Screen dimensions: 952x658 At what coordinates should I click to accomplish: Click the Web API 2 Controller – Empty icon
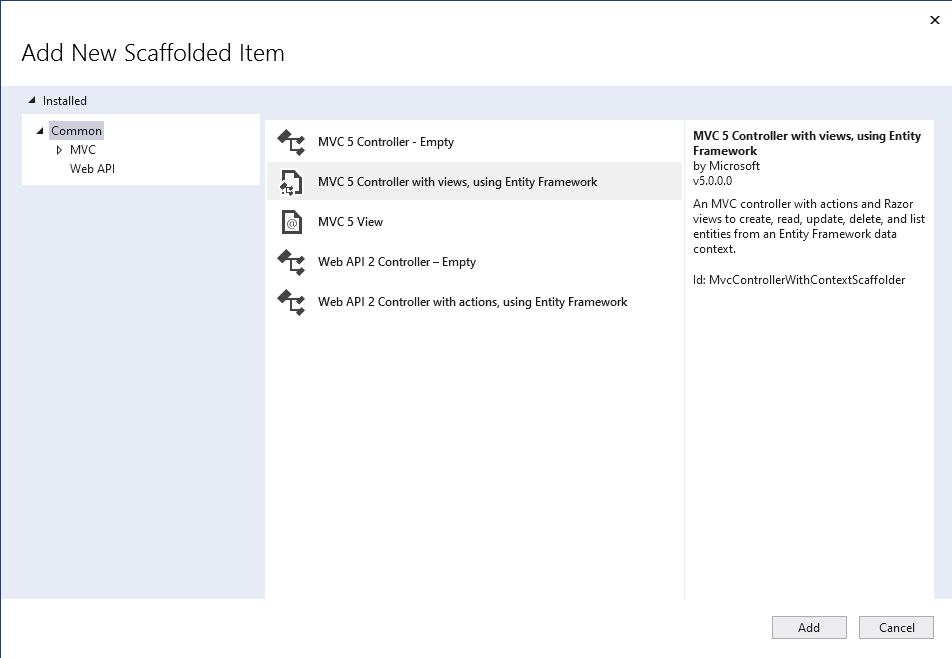291,261
